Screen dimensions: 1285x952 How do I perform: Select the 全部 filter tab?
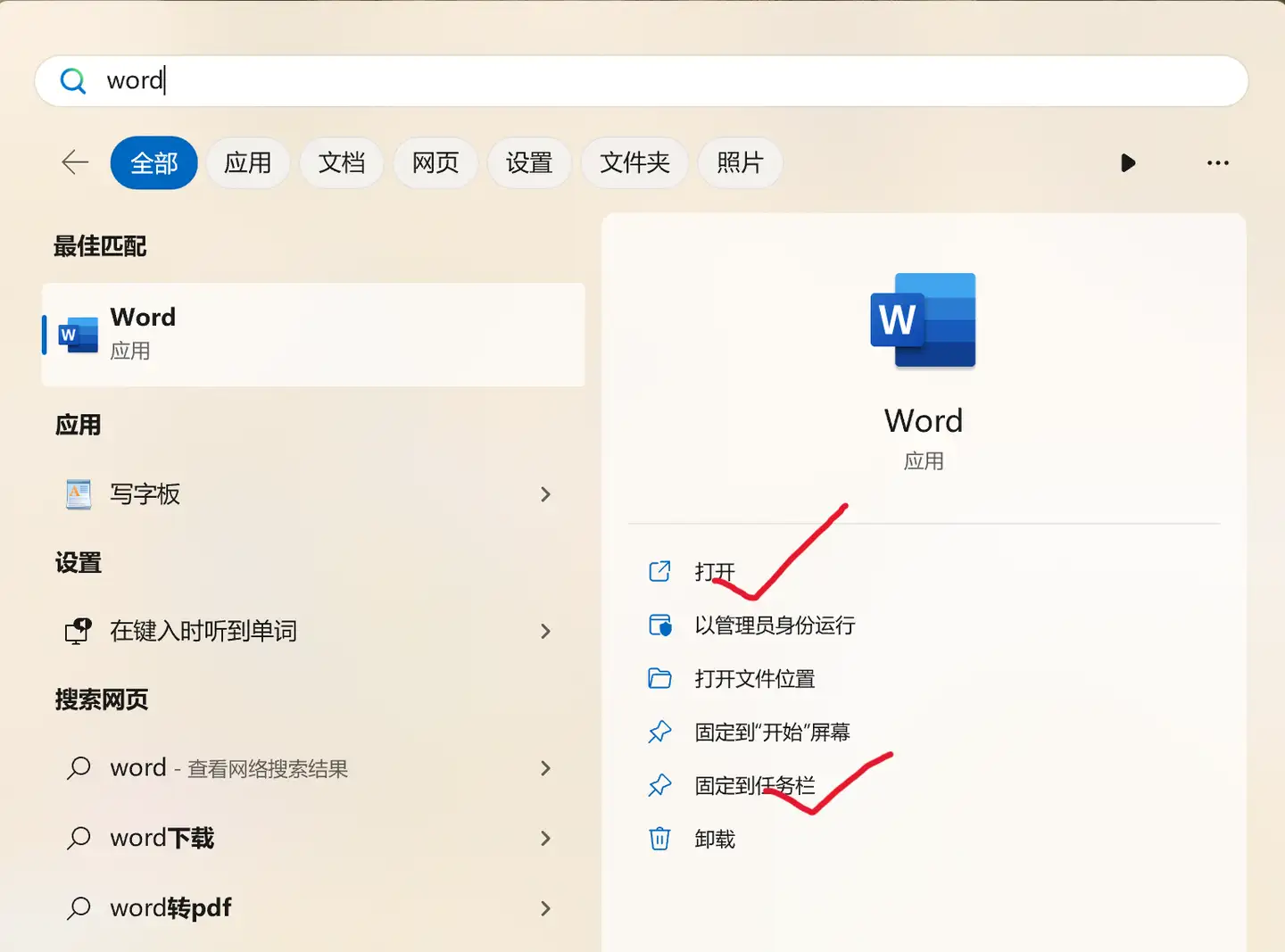click(154, 162)
